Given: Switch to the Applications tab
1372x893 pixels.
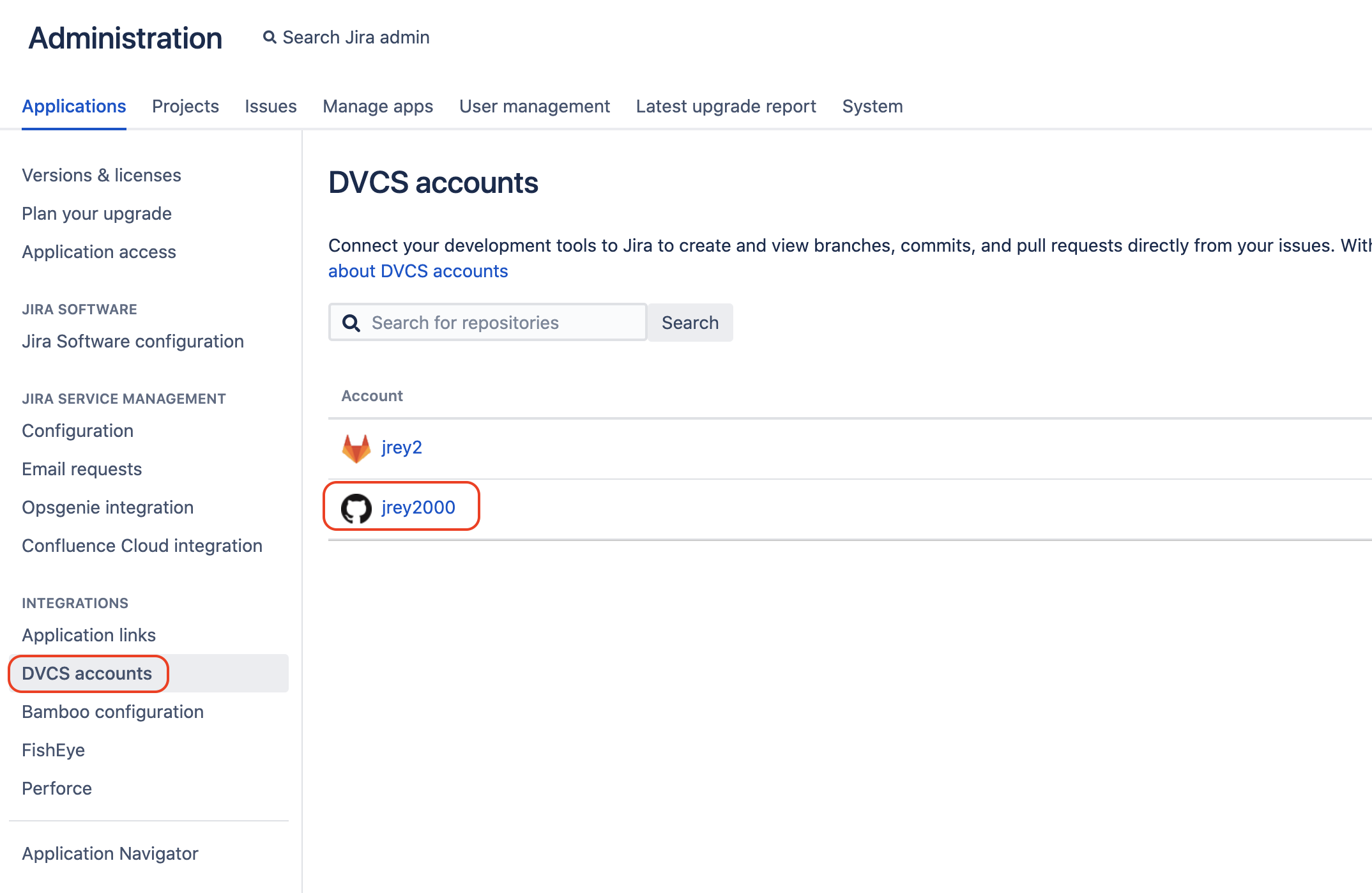Looking at the screenshot, I should [x=74, y=106].
